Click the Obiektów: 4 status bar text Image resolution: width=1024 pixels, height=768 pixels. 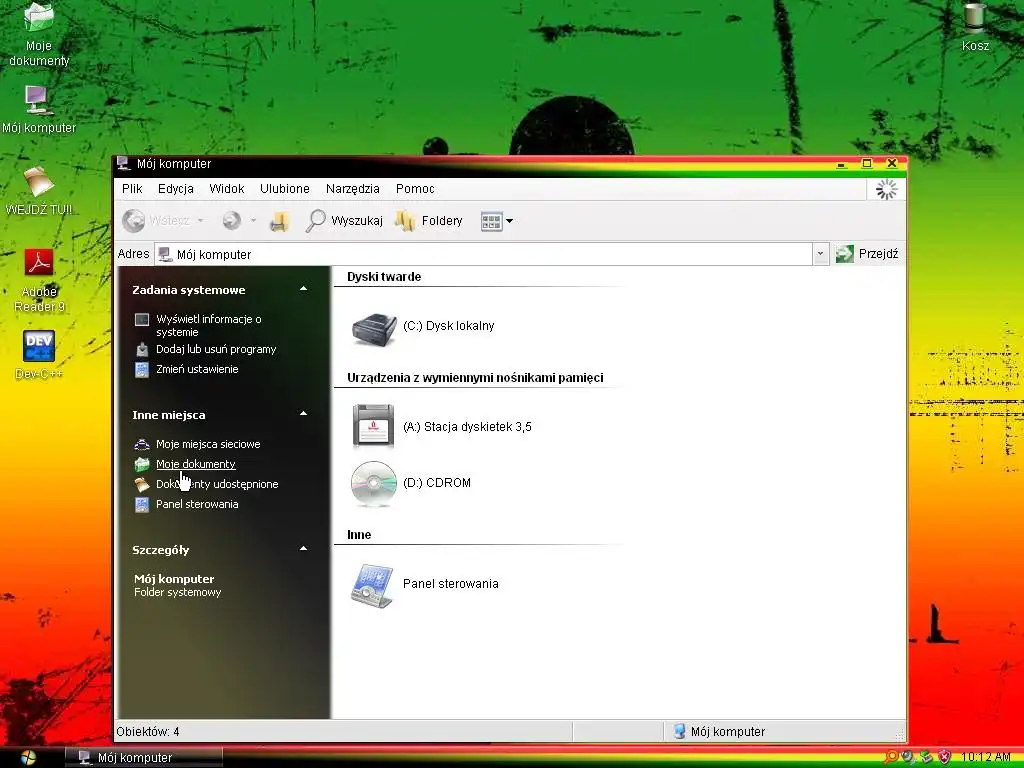tap(148, 732)
